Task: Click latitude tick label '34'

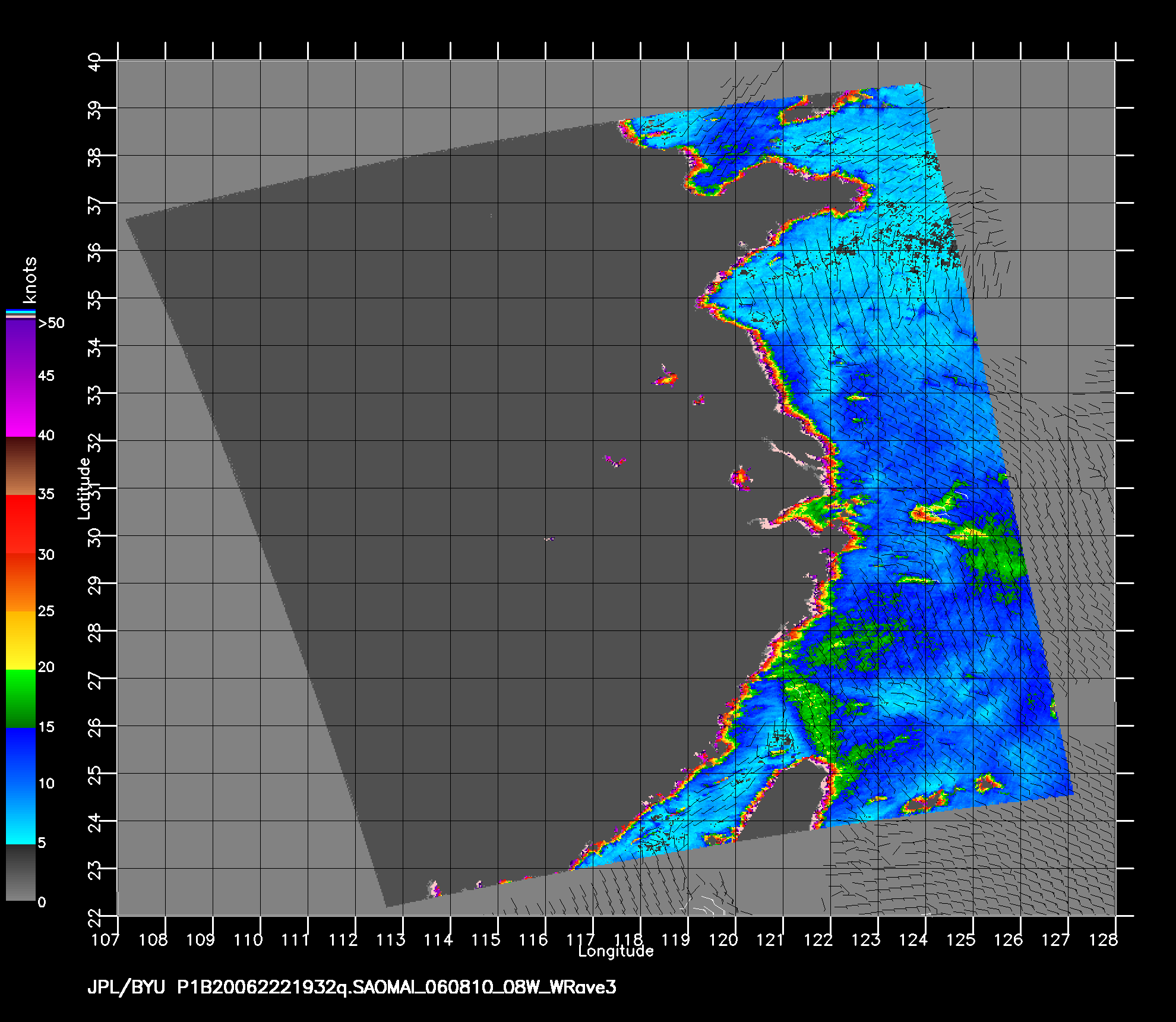Action: click(x=96, y=348)
